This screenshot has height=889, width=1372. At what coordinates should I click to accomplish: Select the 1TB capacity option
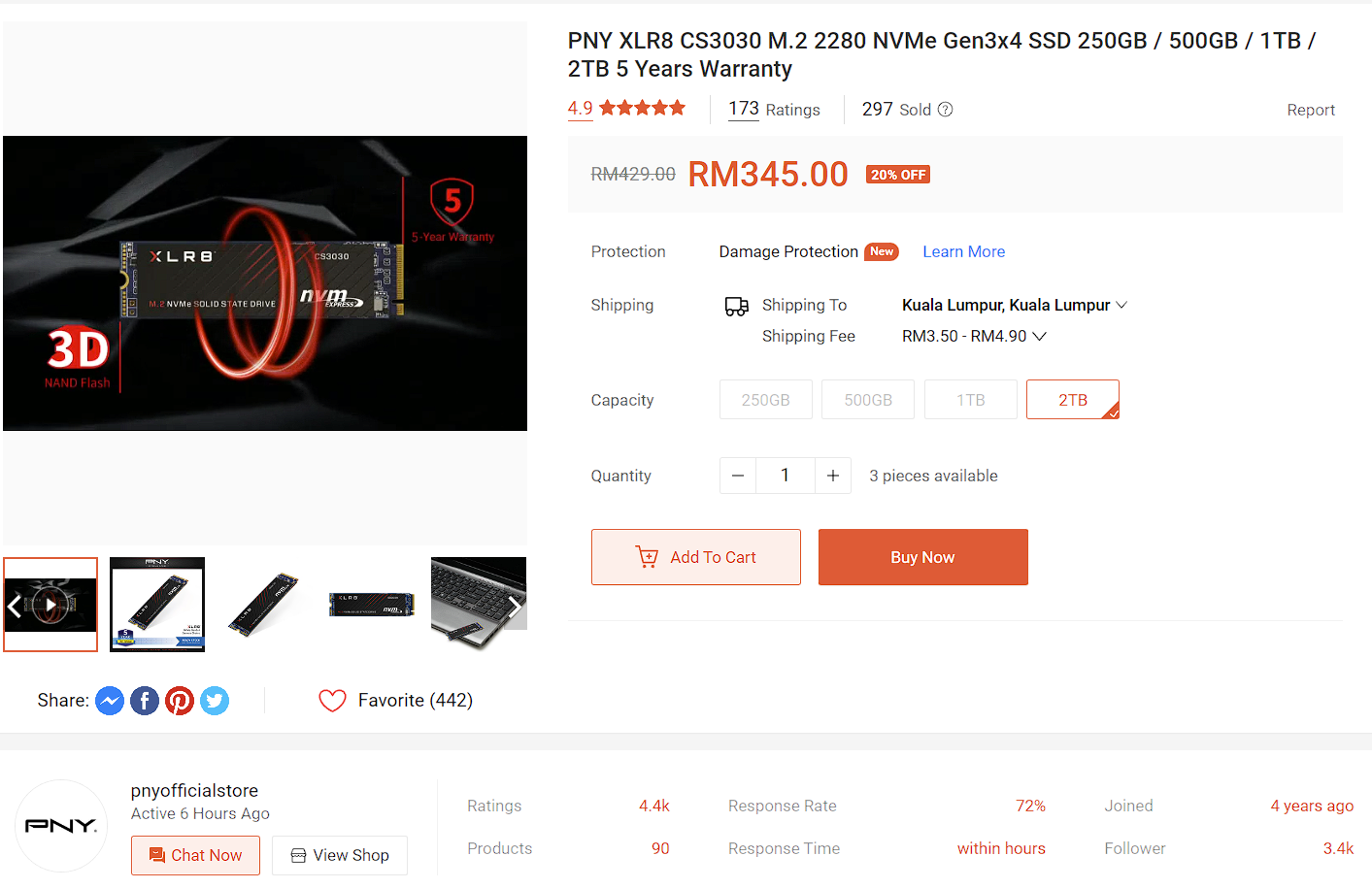pos(971,400)
